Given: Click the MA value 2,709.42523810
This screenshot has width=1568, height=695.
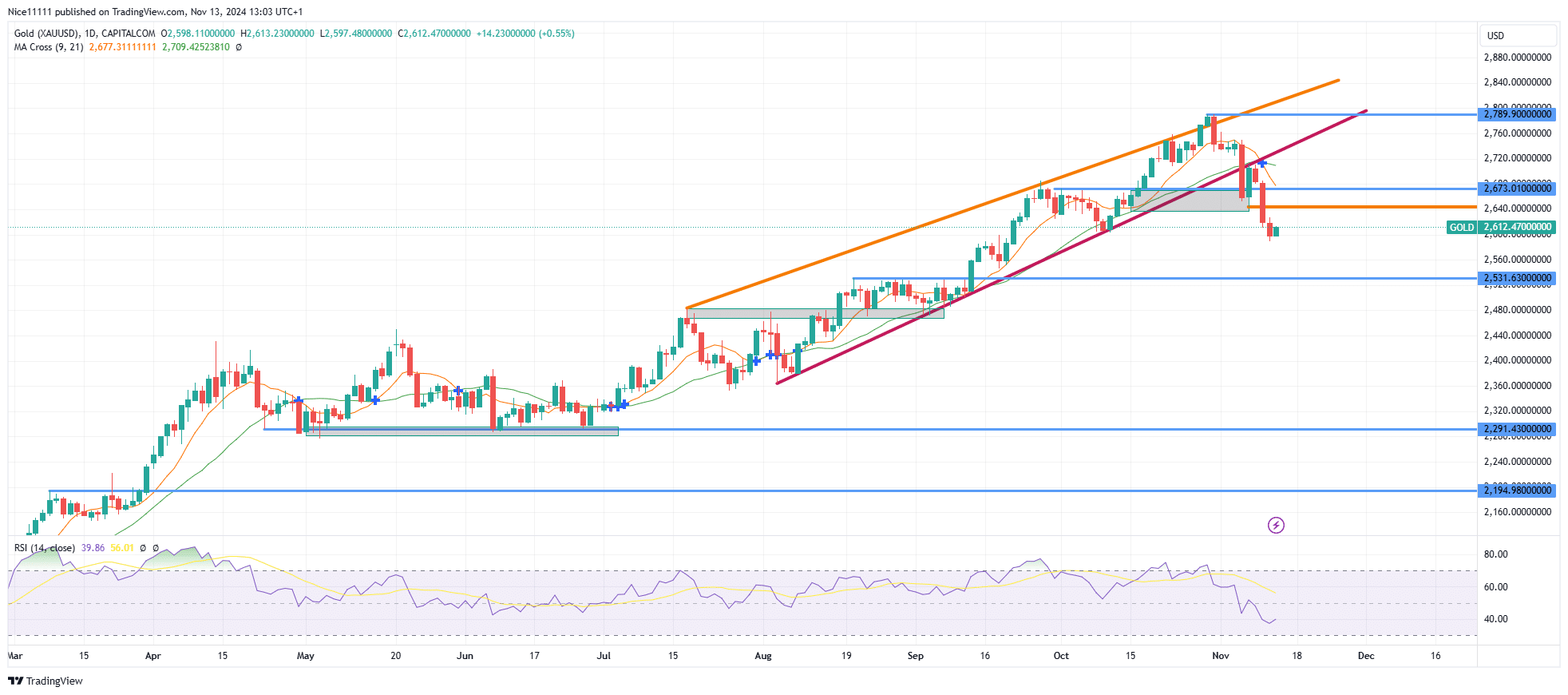Looking at the screenshot, I should coord(196,47).
